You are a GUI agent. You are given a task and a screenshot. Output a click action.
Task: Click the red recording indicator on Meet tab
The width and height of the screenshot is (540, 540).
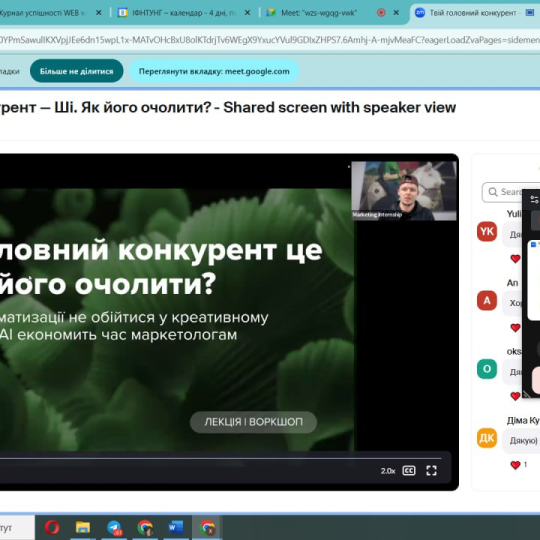pos(381,13)
